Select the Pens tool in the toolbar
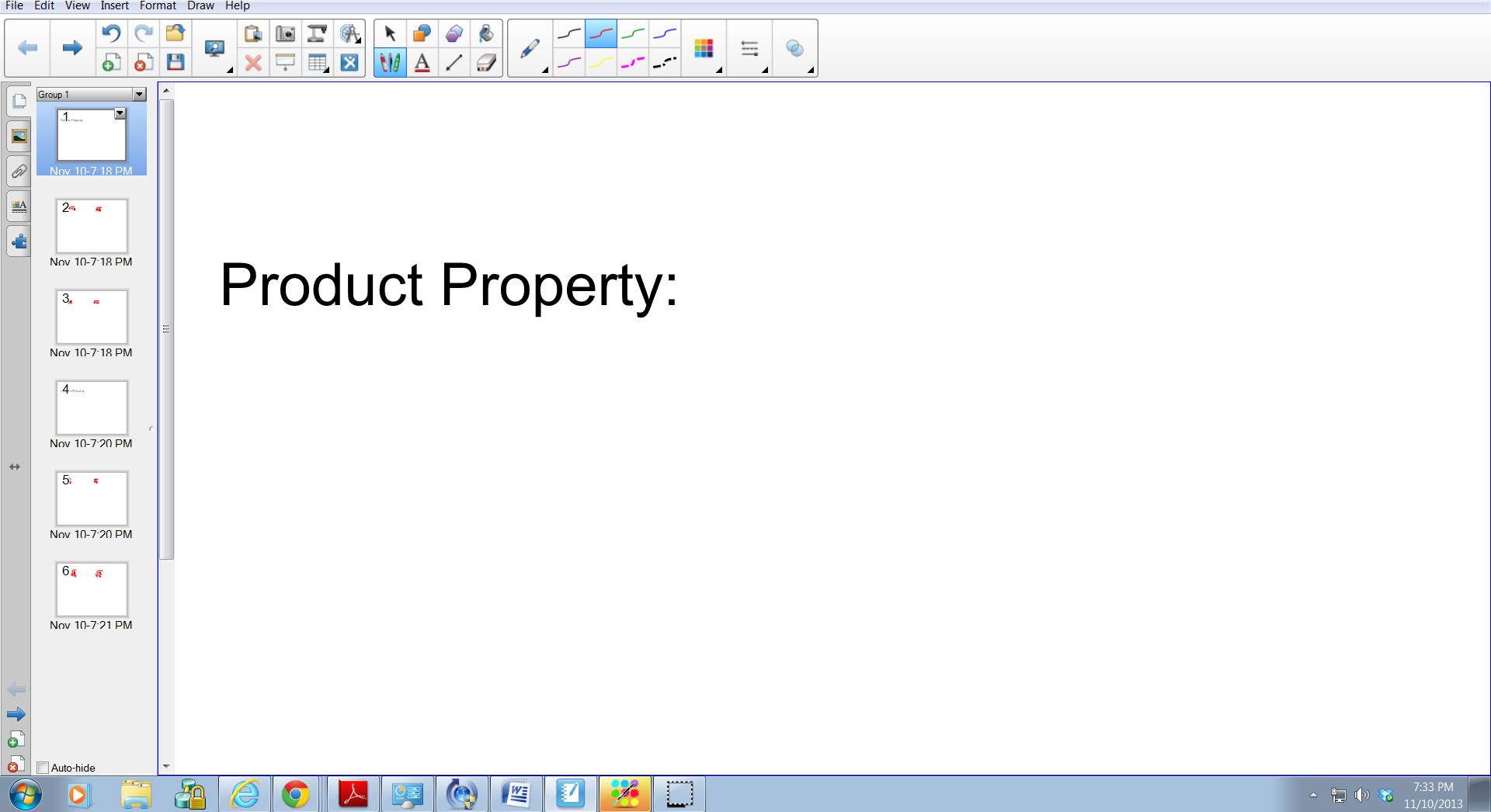 [390, 62]
